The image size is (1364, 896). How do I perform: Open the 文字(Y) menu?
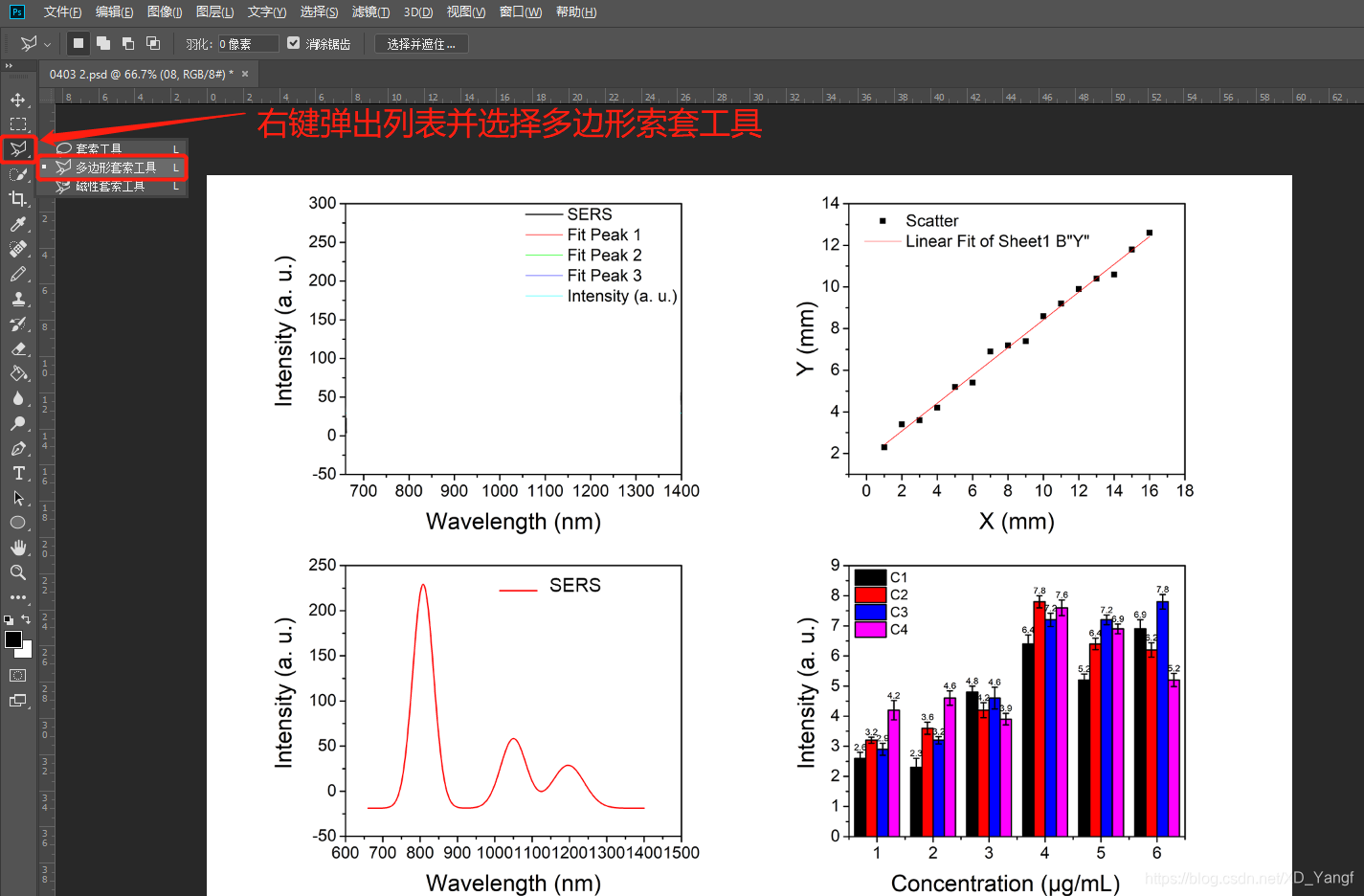click(x=266, y=11)
